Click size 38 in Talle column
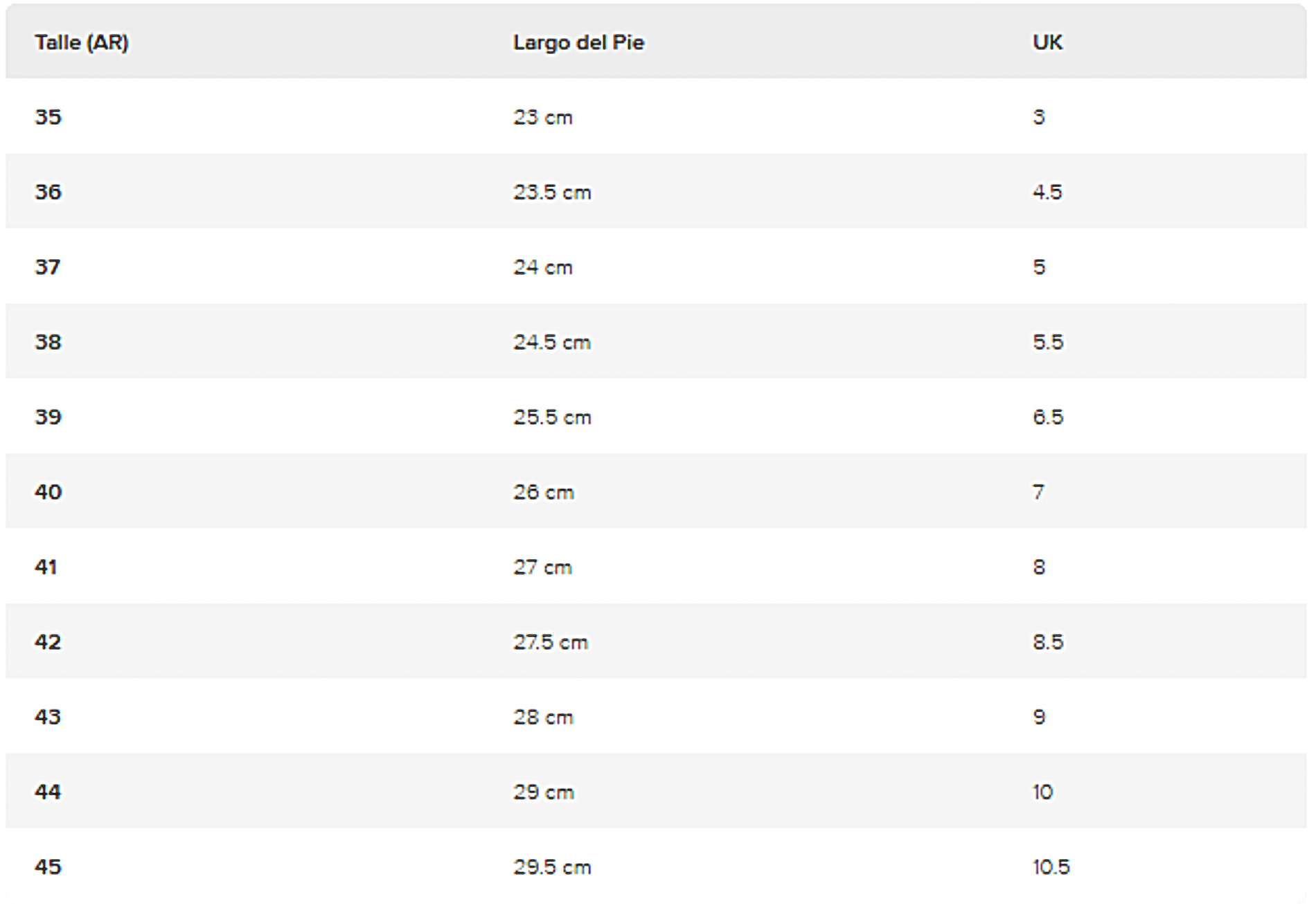The image size is (1316, 904). pyautogui.click(x=48, y=342)
